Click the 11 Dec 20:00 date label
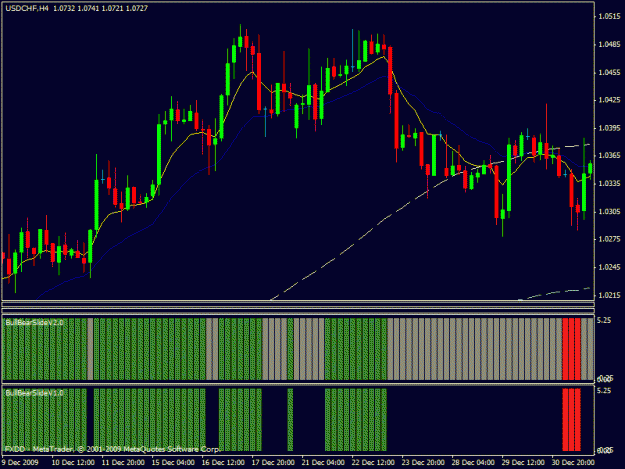The width and height of the screenshot is (625, 469). click(x=123, y=462)
